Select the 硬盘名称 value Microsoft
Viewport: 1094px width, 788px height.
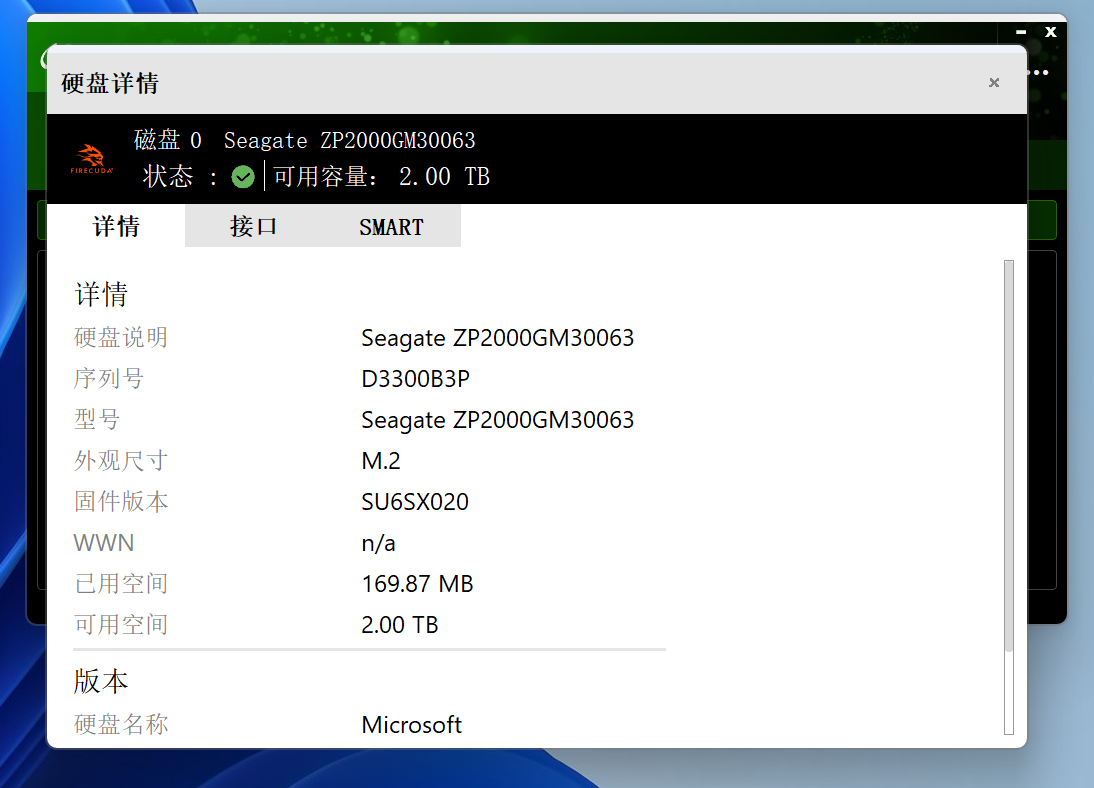tap(412, 724)
